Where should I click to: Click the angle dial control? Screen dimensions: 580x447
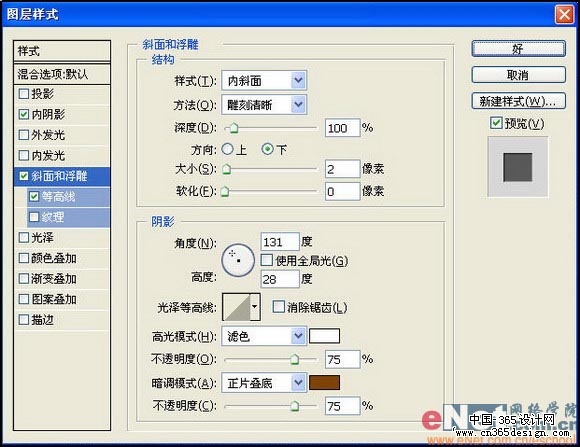pos(238,260)
